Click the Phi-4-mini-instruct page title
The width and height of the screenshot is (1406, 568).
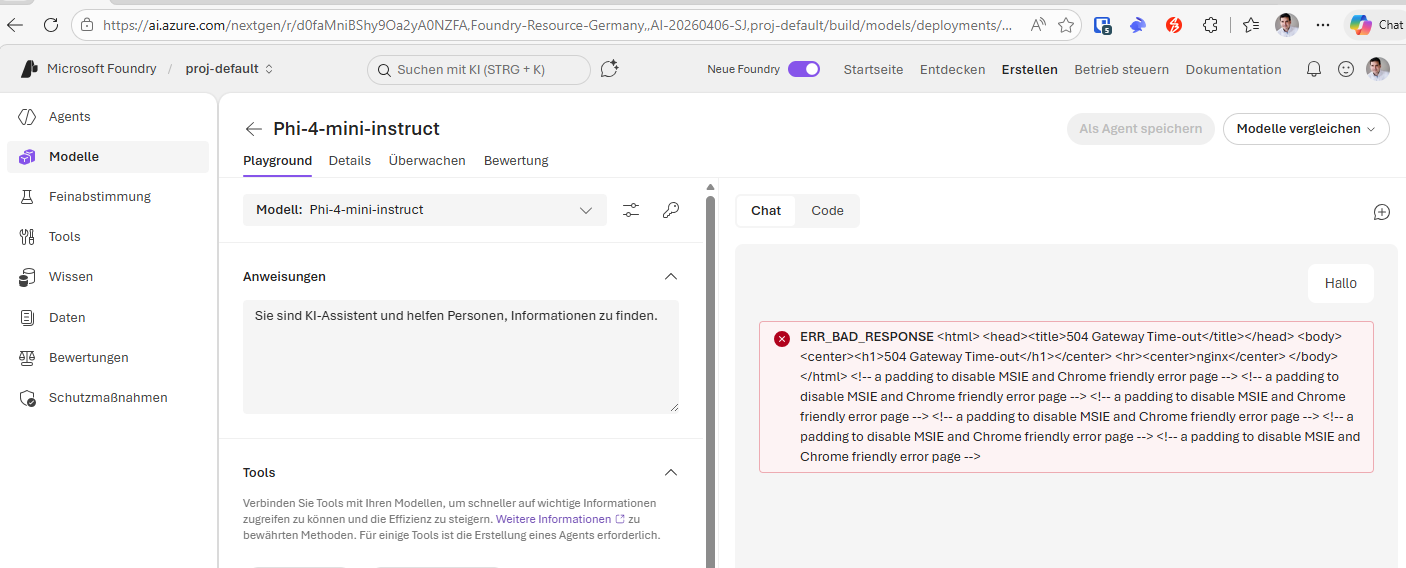(356, 129)
